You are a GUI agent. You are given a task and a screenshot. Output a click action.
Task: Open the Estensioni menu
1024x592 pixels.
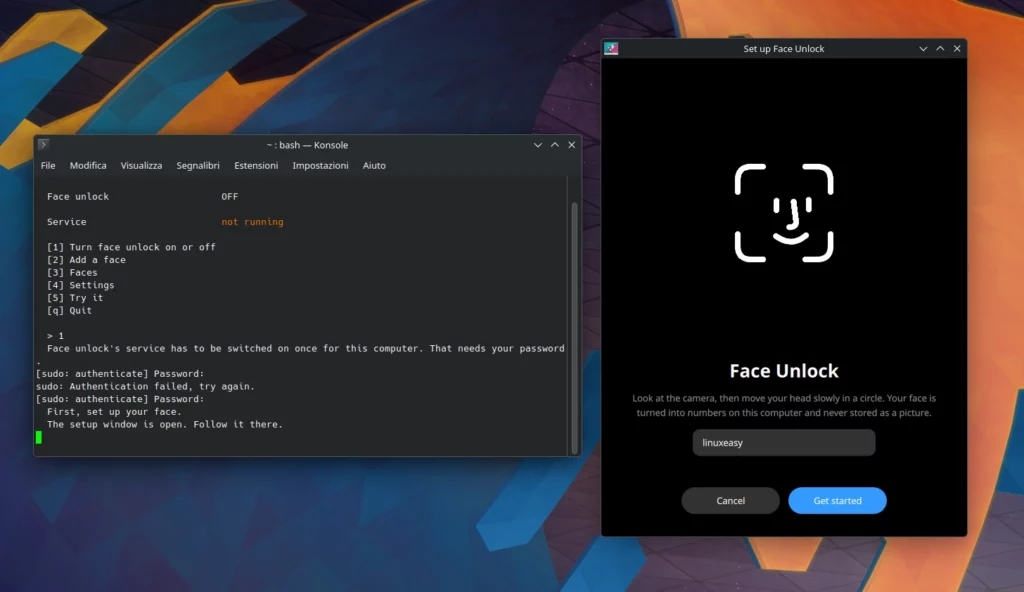tap(256, 165)
